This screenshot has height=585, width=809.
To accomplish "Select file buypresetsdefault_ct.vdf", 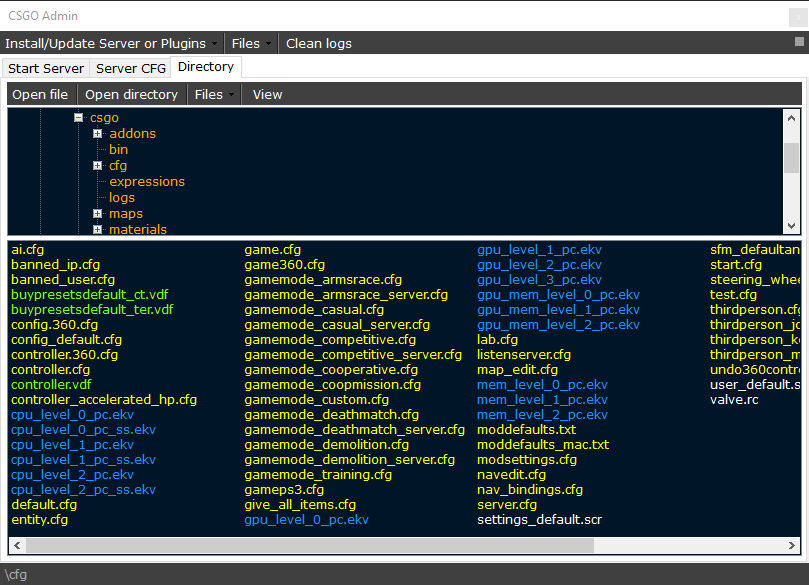I will point(90,295).
